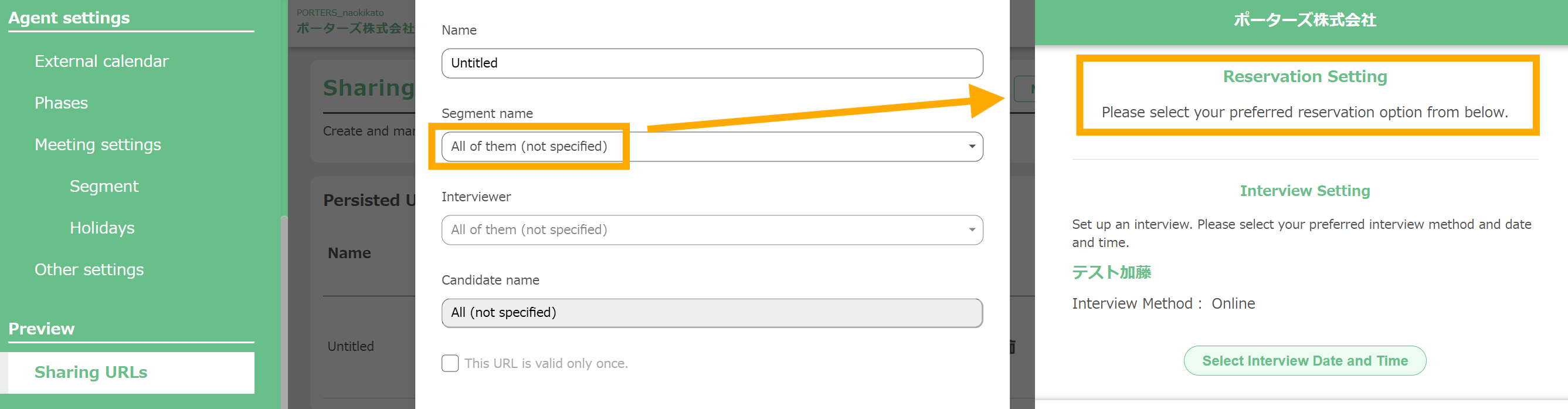Enable 'This URL is valid only once' checkbox
Screen dimensions: 1568x409
[x=450, y=363]
